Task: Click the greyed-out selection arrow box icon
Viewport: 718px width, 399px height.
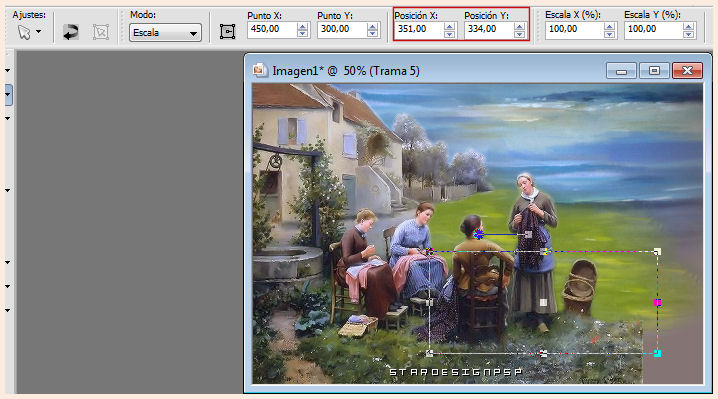Action: coord(101,32)
